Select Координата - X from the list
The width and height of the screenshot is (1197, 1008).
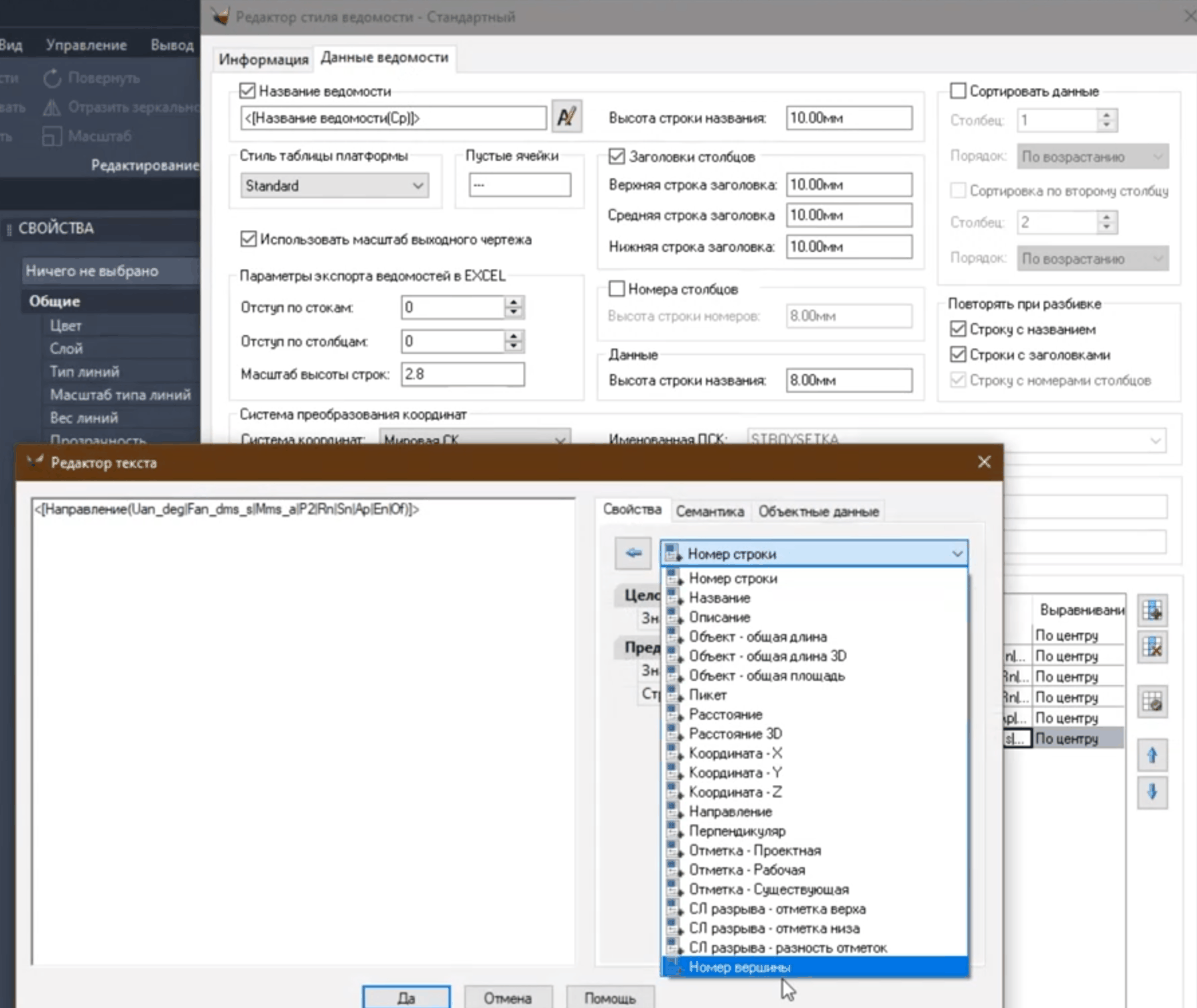pyautogui.click(x=735, y=753)
